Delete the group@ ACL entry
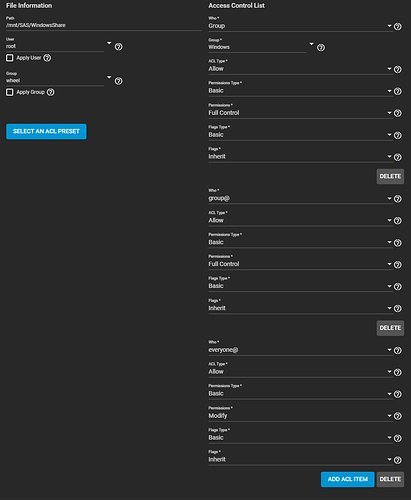The height and width of the screenshot is (500, 411). click(390, 328)
